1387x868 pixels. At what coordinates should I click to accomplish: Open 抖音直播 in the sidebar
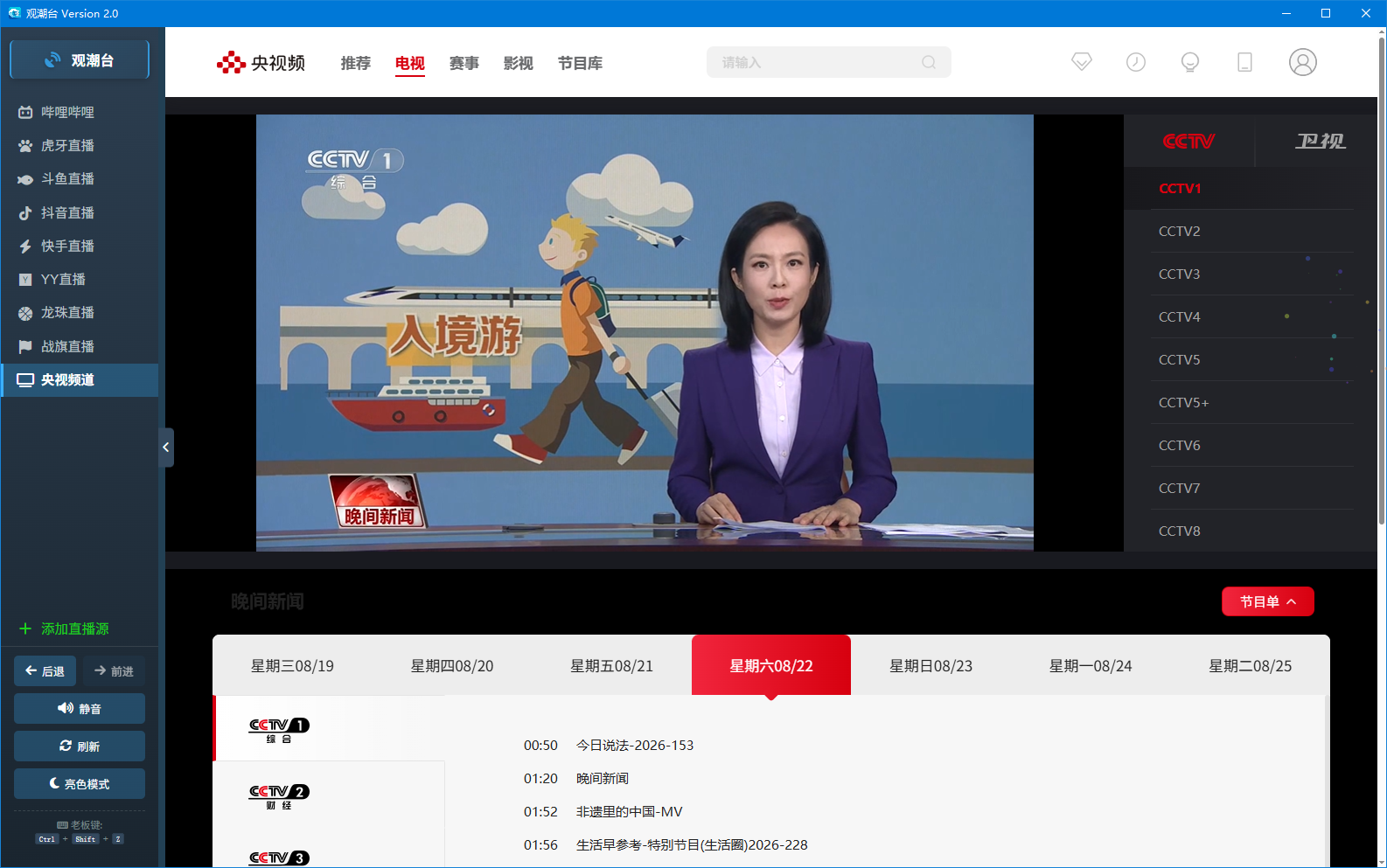[80, 212]
